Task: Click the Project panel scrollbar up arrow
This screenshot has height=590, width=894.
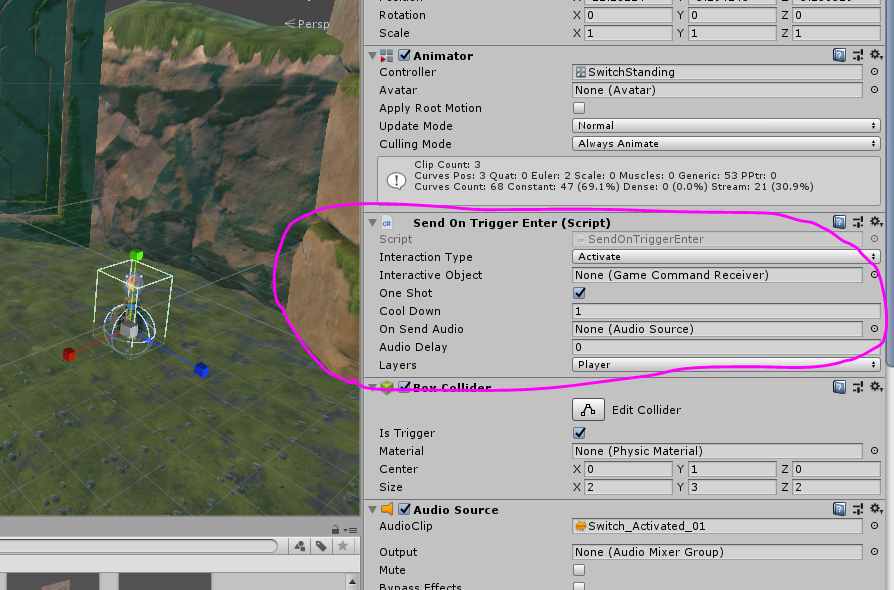Action: (x=352, y=581)
